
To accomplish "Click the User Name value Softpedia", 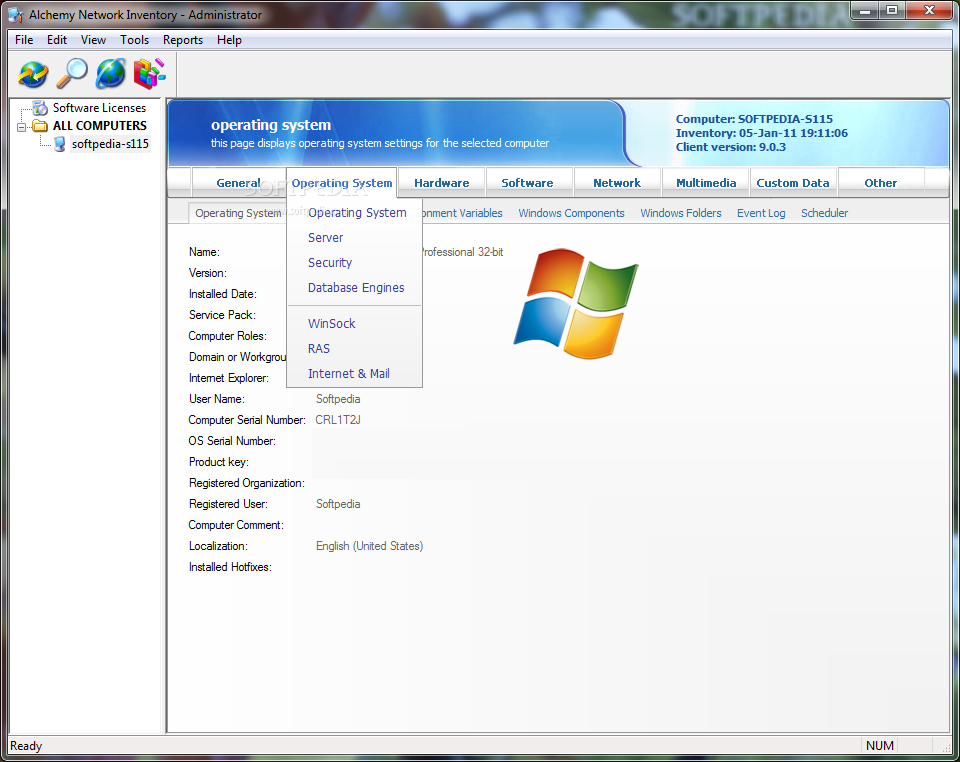I will tap(338, 399).
